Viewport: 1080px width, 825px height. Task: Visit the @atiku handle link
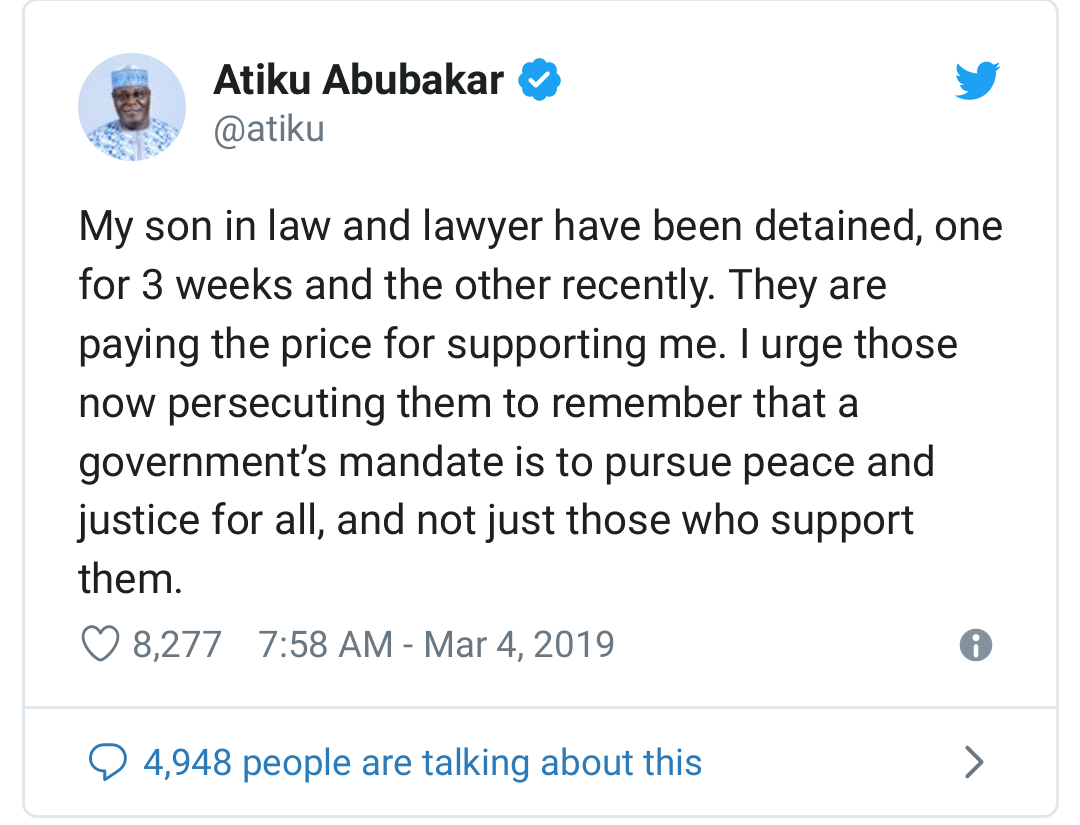[269, 130]
